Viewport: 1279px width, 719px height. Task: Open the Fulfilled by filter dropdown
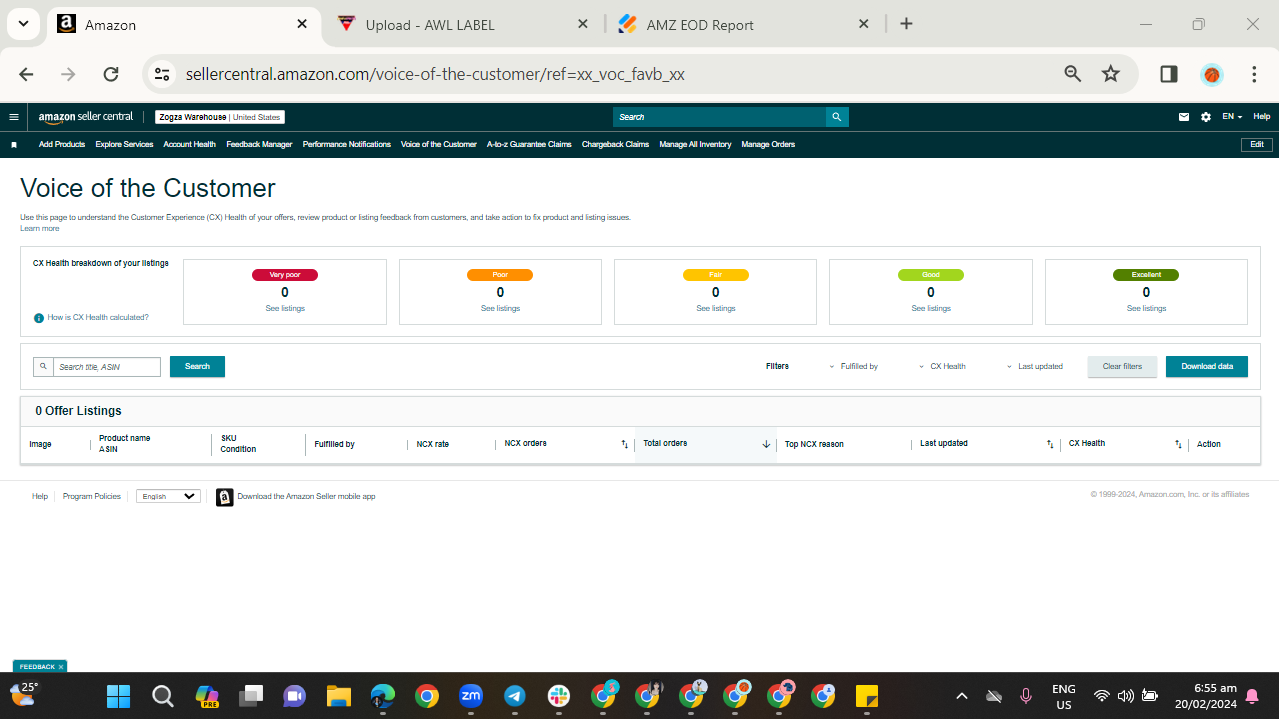[x=853, y=367]
